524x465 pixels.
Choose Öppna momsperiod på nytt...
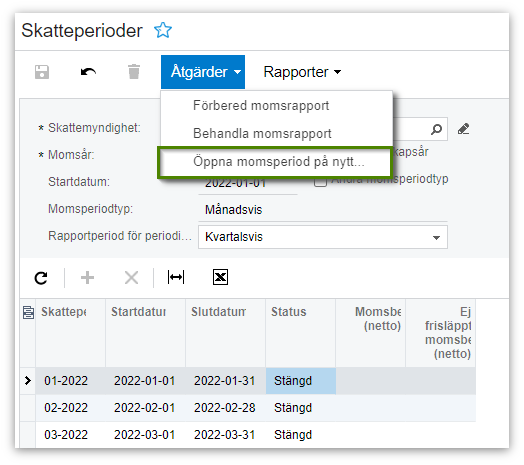[x=274, y=162]
